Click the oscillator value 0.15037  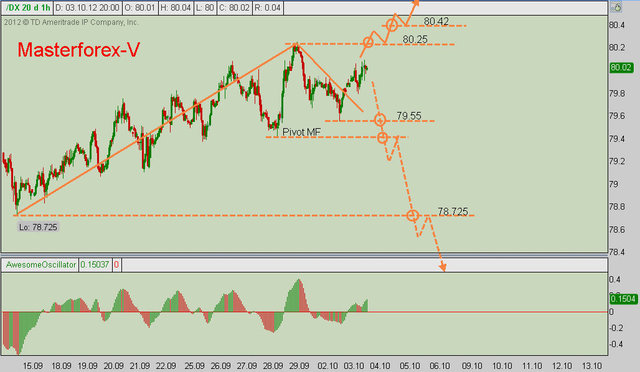[94, 265]
